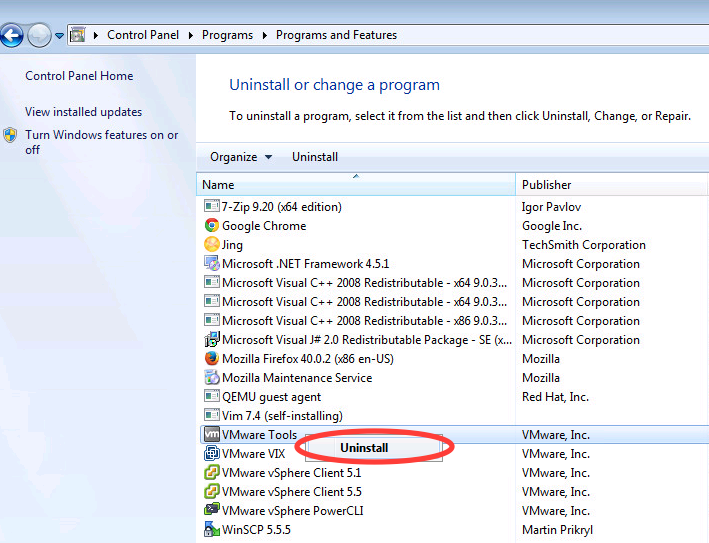Select the 7-Zip 9.20 icon
709x543 pixels.
coord(211,207)
